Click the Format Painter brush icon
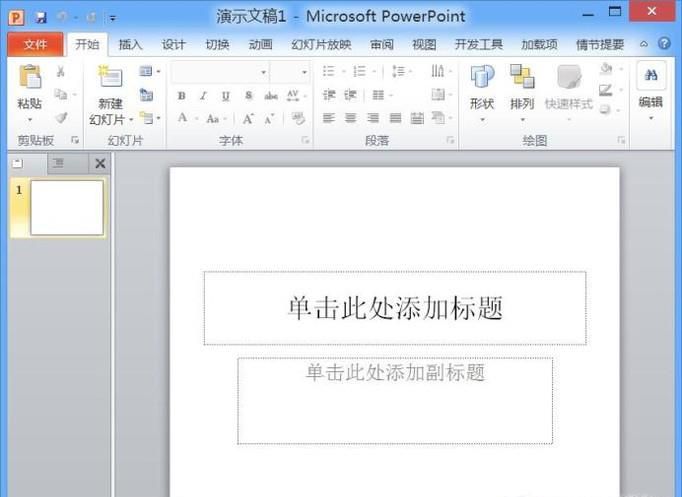The height and width of the screenshot is (497, 682). (x=61, y=118)
